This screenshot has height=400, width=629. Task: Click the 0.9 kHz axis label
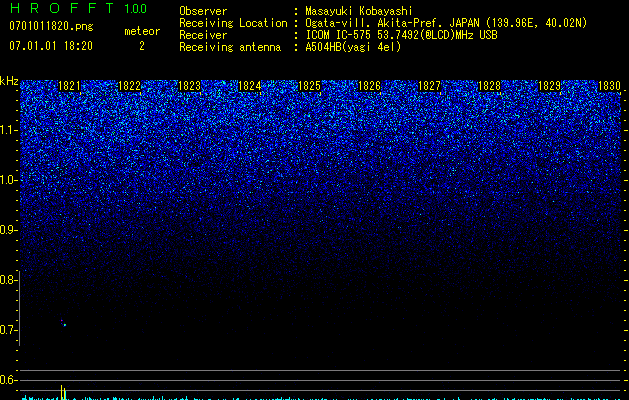coord(9,230)
